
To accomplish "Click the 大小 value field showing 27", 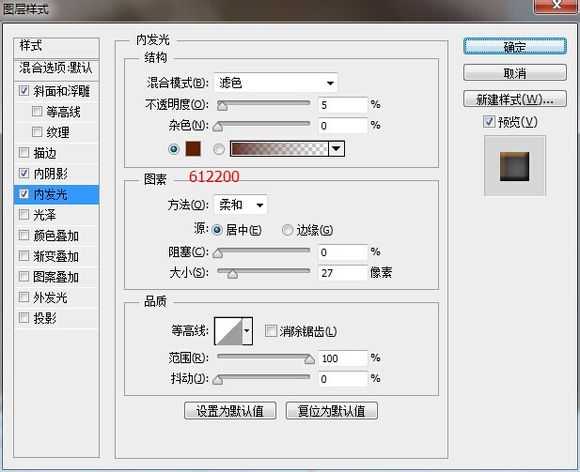I will click(x=343, y=273).
